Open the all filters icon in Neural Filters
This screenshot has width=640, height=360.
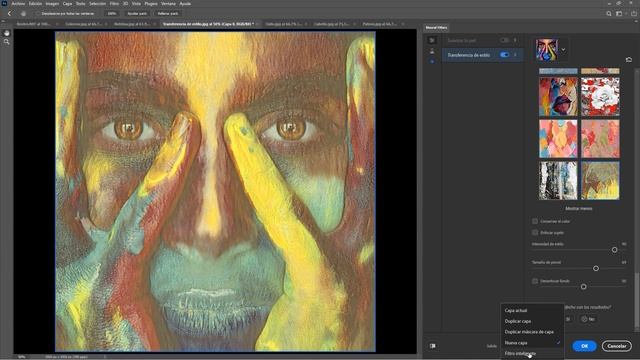point(432,40)
